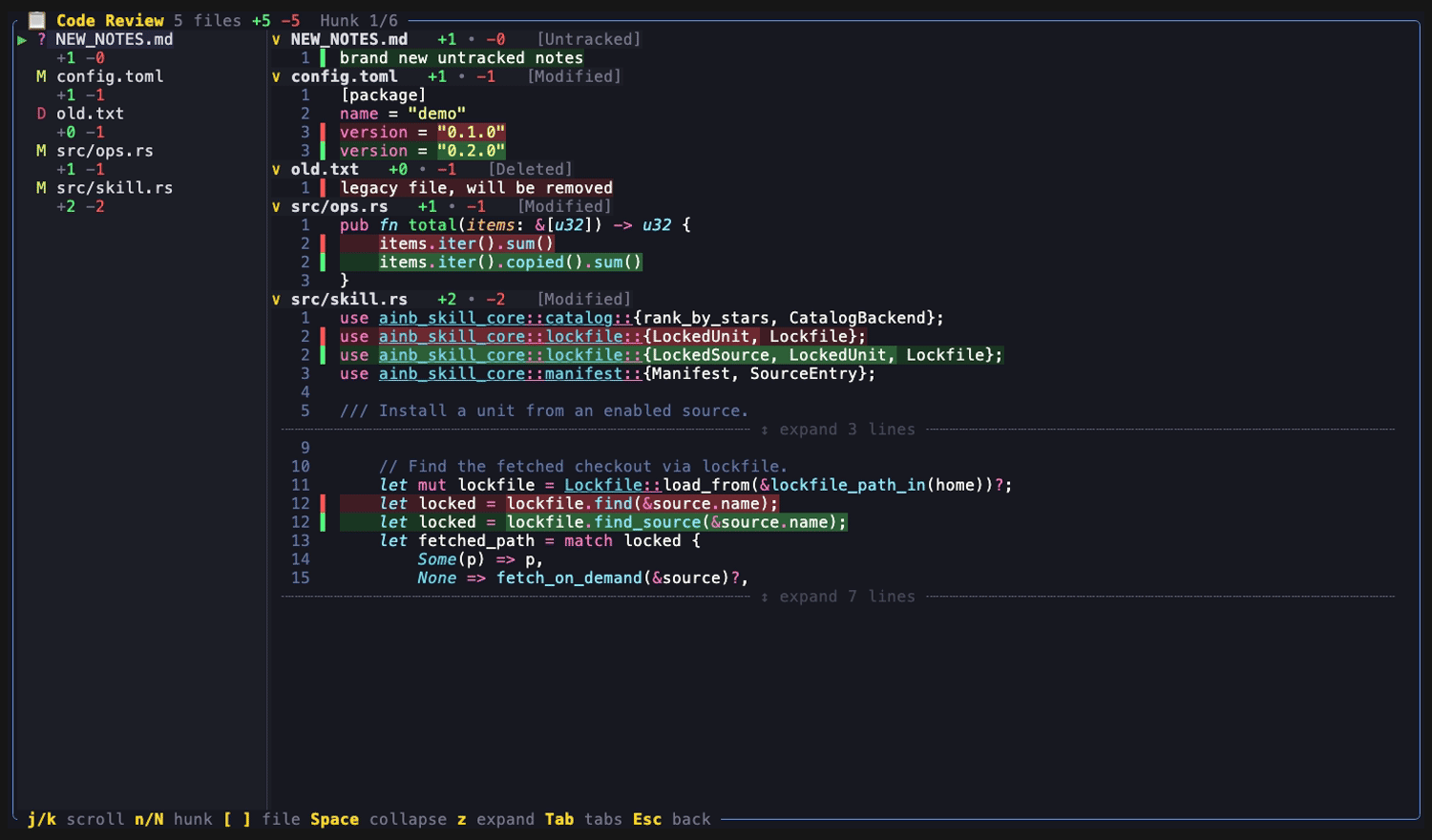1432x840 pixels.
Task: Collapse the NEW_NOTES.md diff section chevron
Action: click(x=276, y=39)
